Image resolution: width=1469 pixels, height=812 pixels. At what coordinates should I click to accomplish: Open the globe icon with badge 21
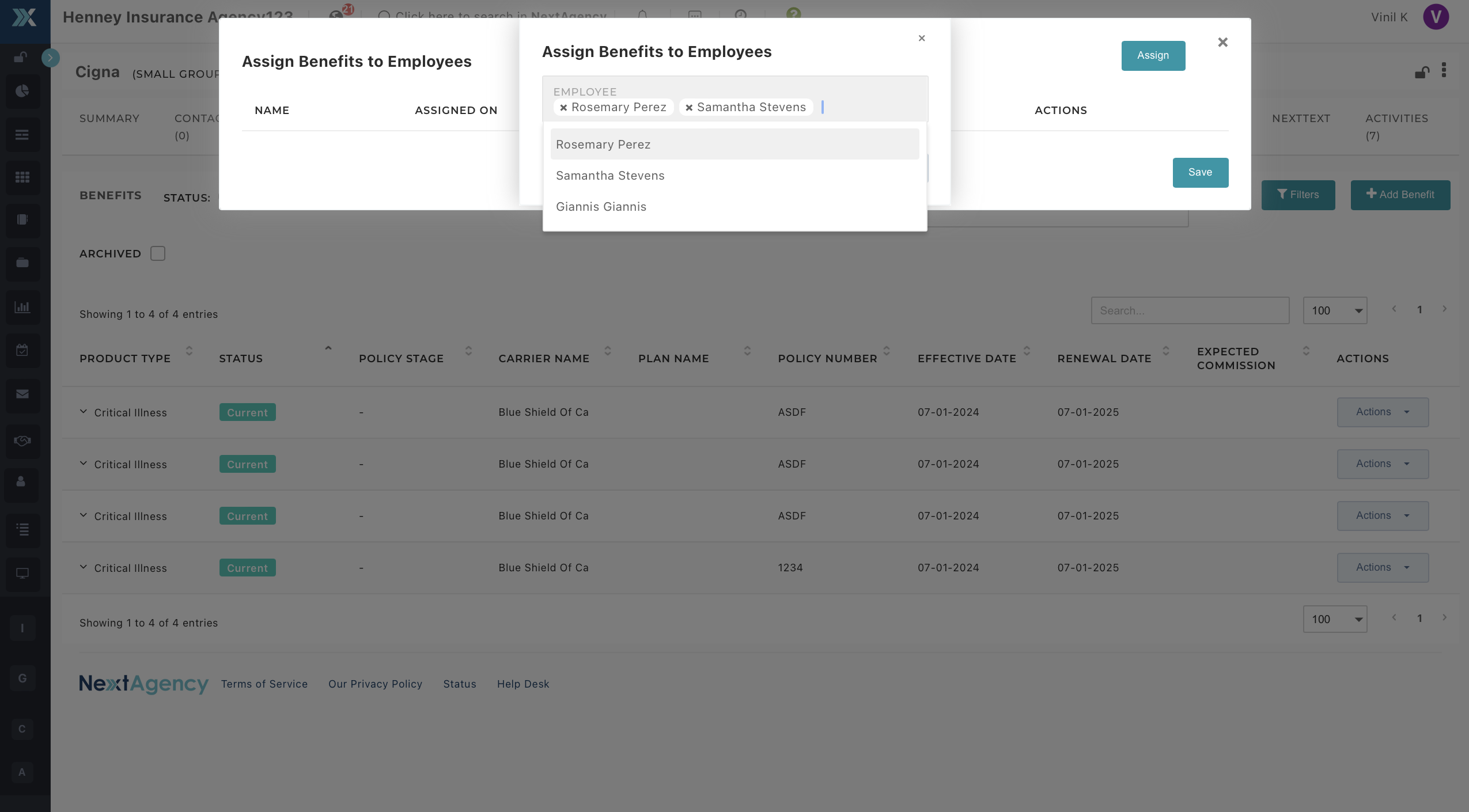pos(336,16)
